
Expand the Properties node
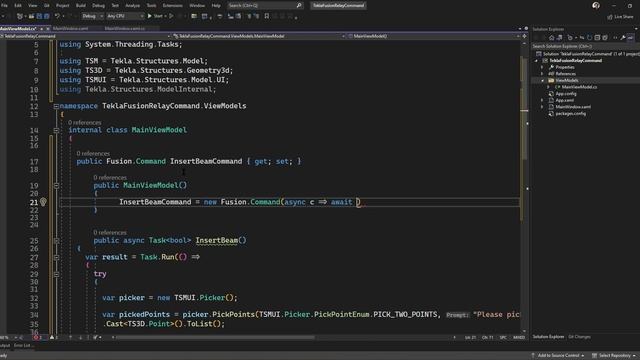(542, 67)
